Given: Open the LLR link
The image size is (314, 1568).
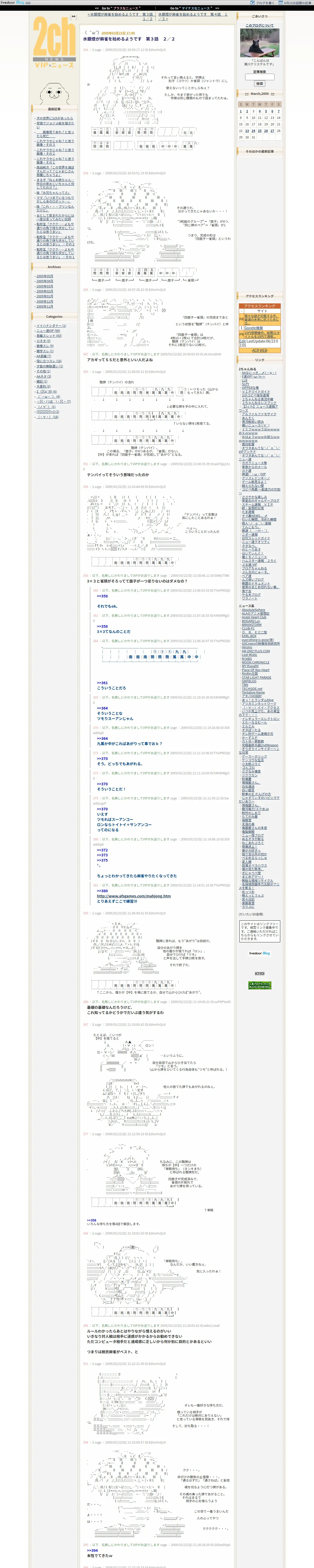Looking at the screenshot, I should click(244, 381).
